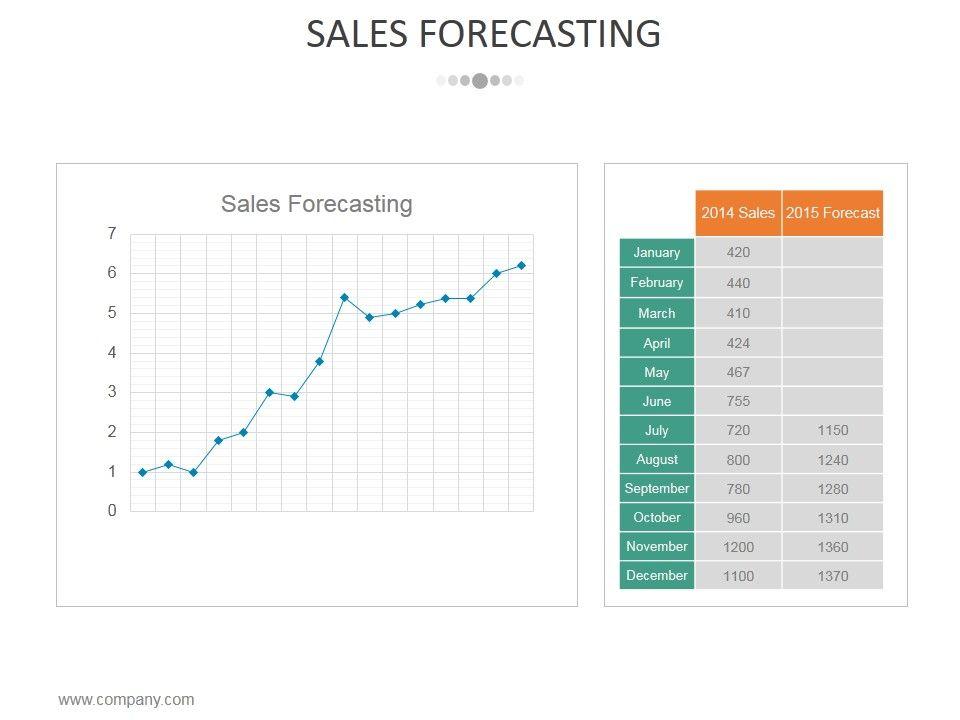This screenshot has height=720, width=960.
Task: Select the January row label
Action: 656,253
